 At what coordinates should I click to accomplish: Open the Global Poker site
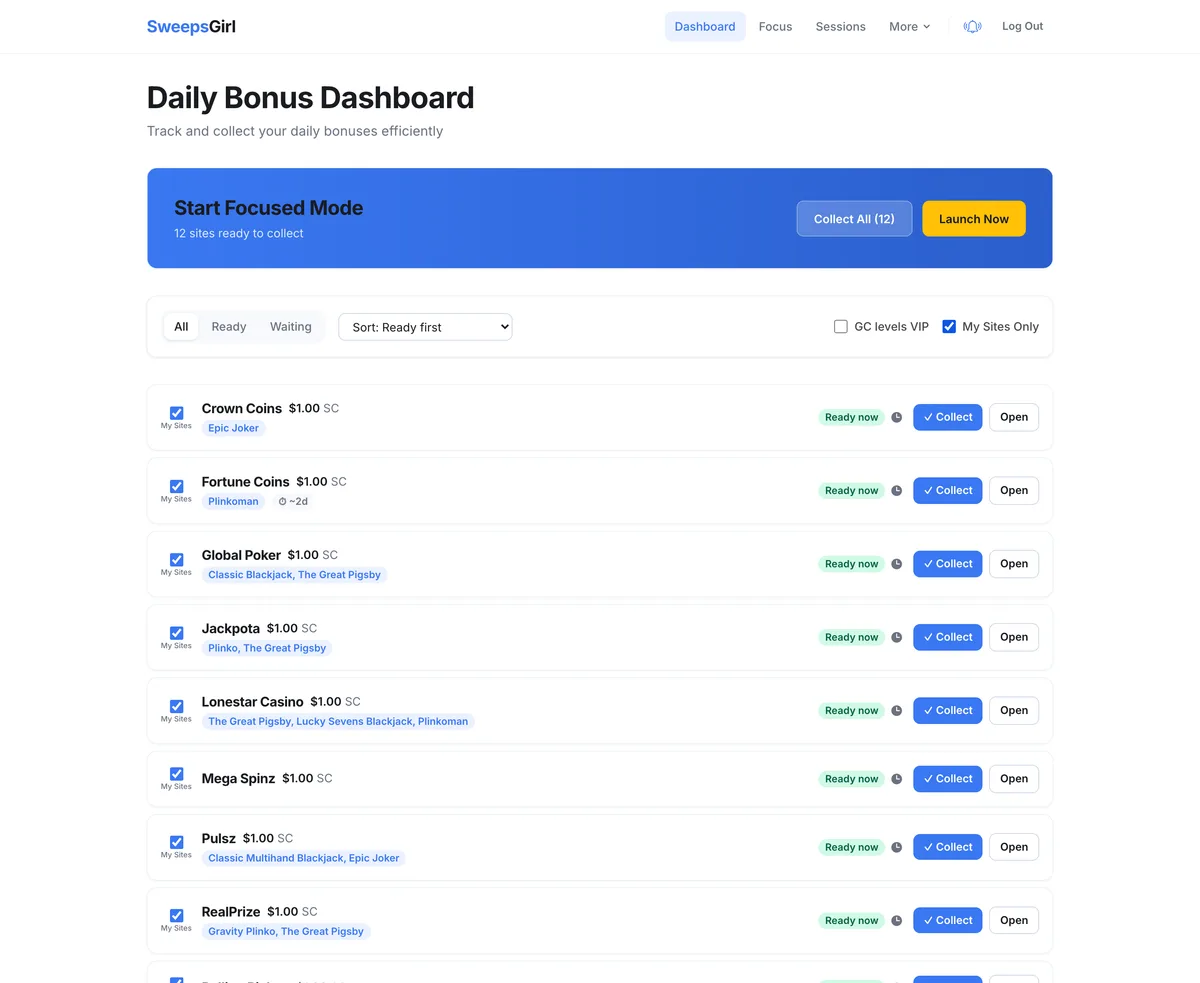pos(1014,564)
